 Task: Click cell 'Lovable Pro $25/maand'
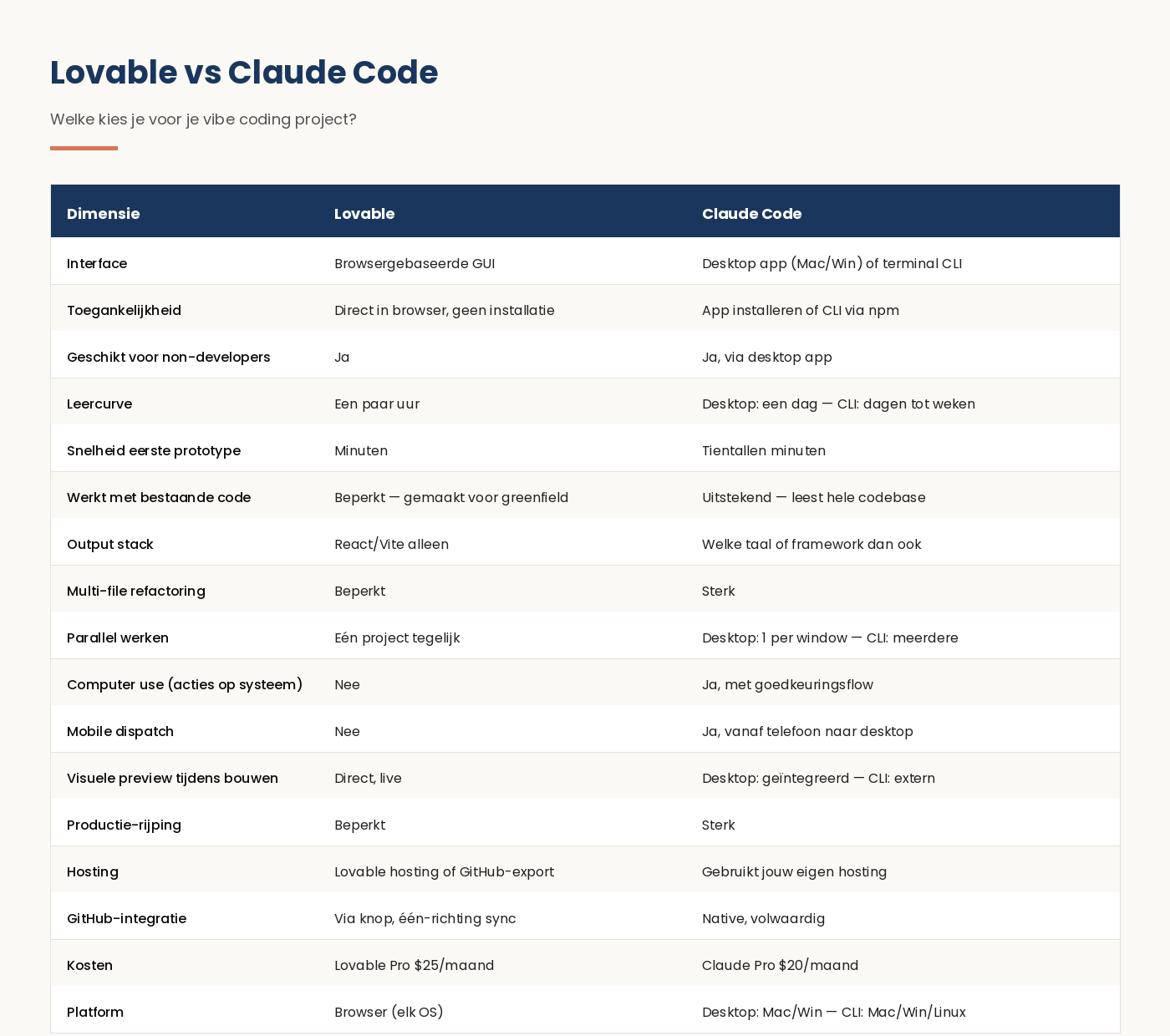click(x=415, y=966)
